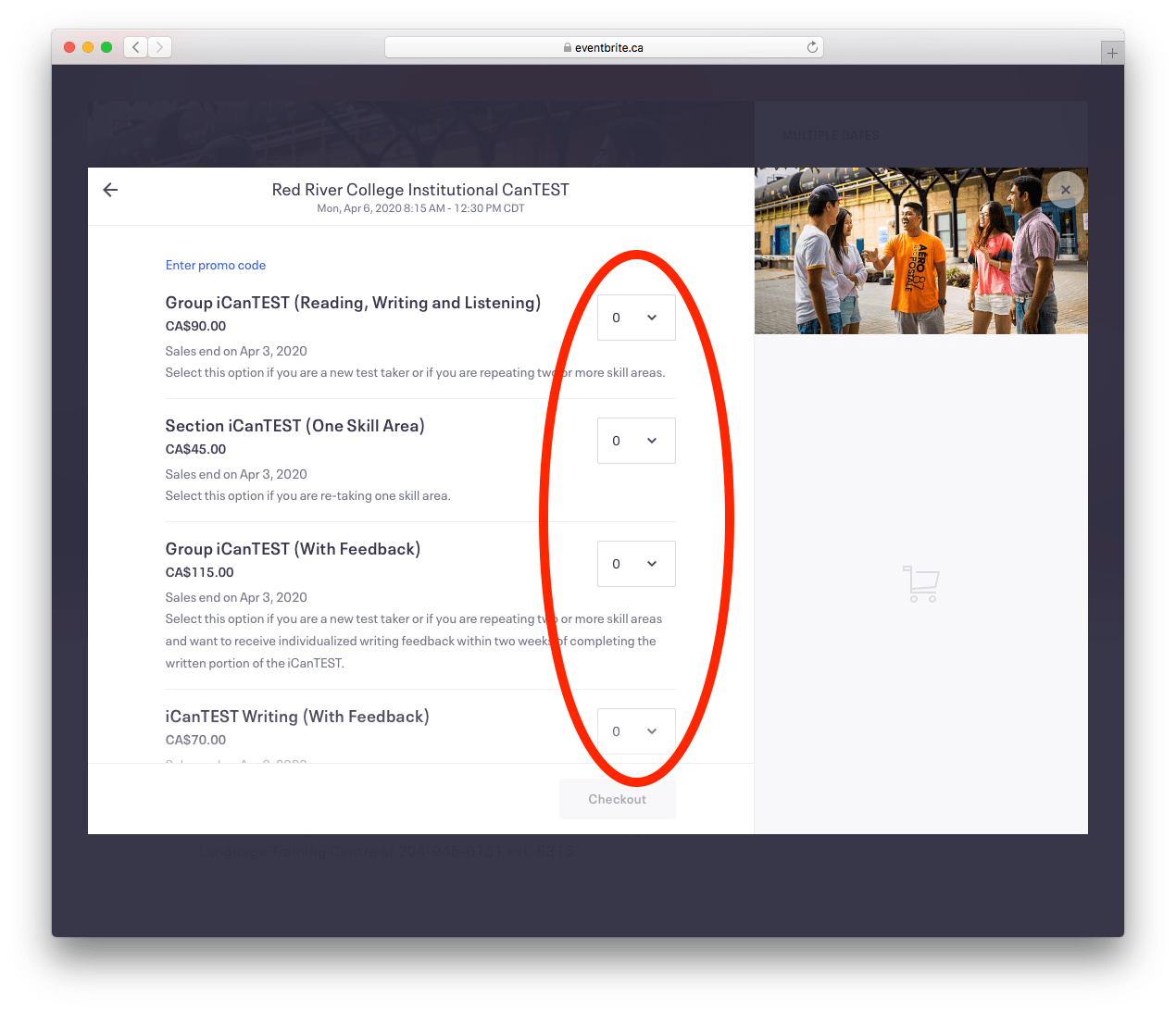Click Safari's back navigation chevron

click(135, 47)
